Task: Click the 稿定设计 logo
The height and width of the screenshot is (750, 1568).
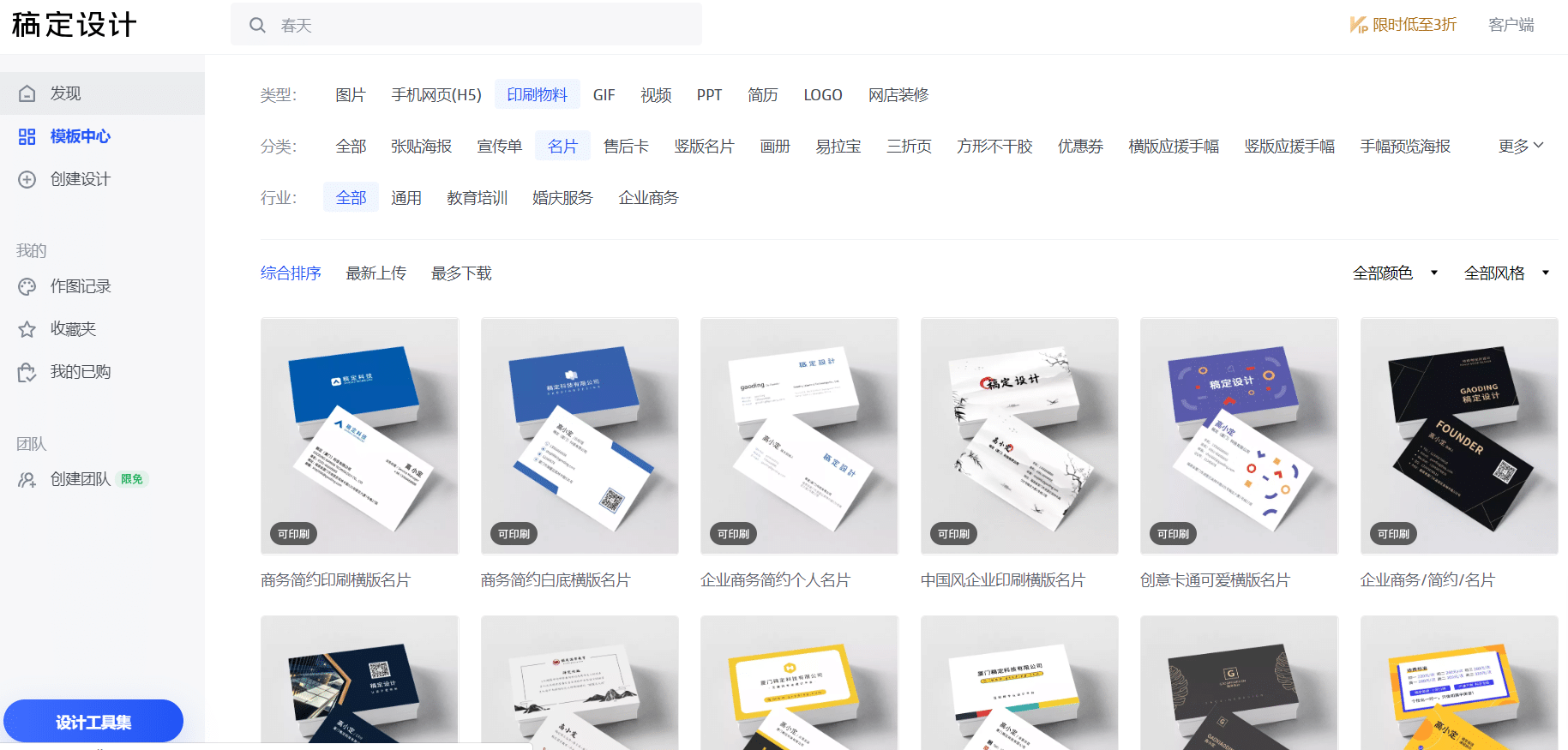Action: [x=75, y=25]
